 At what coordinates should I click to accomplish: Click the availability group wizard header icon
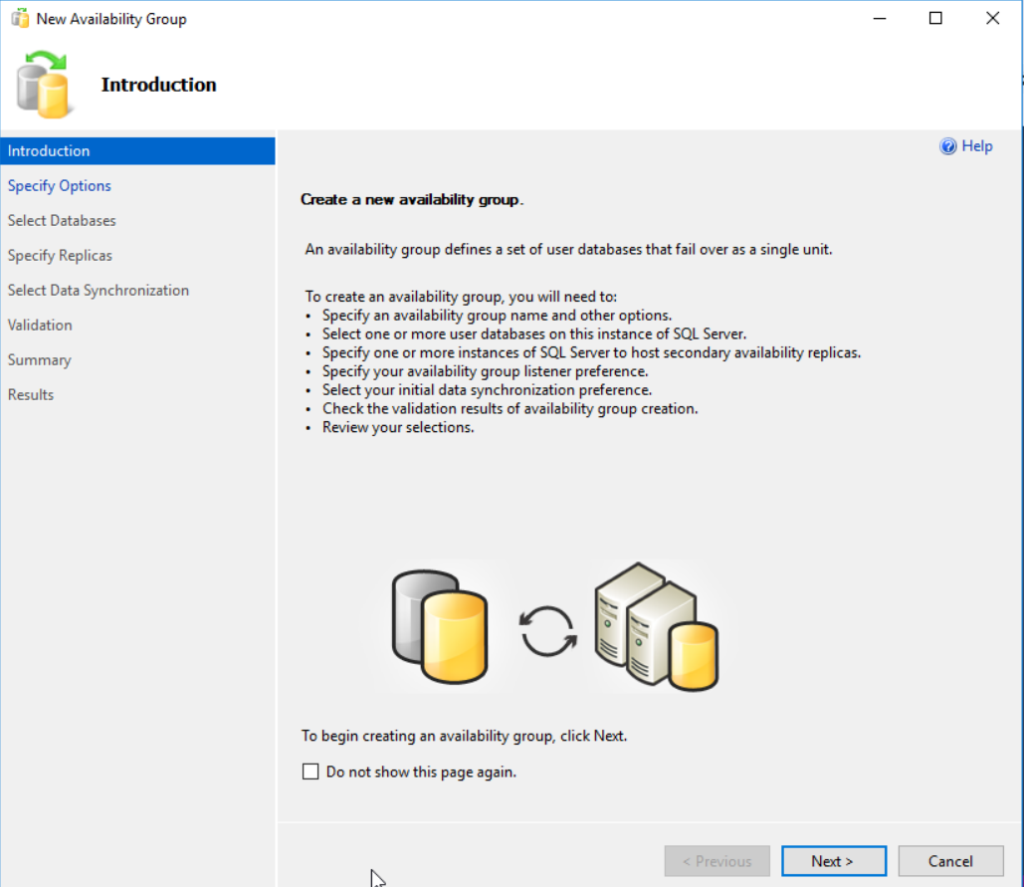[x=44, y=84]
